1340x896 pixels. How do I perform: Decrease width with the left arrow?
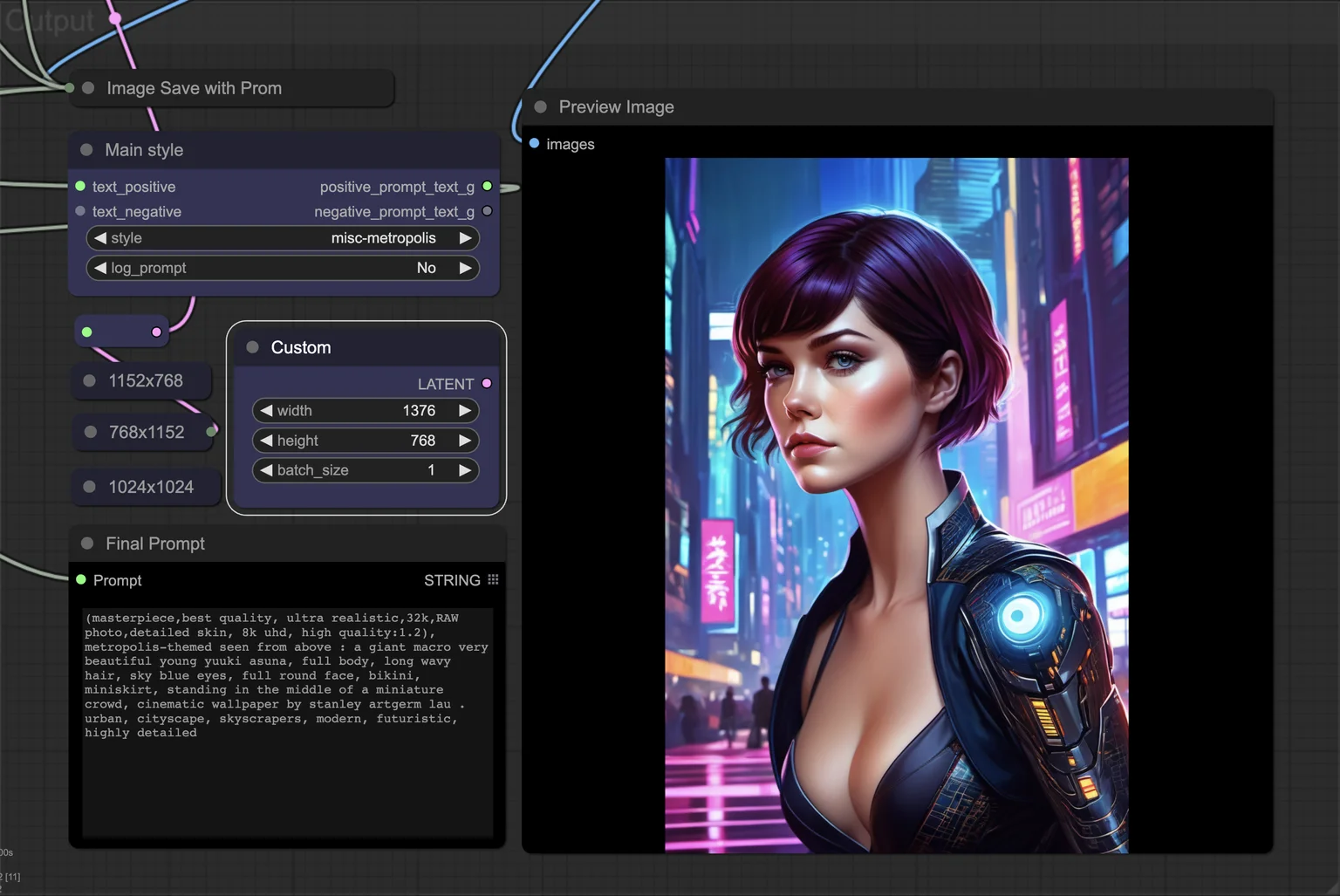click(266, 410)
